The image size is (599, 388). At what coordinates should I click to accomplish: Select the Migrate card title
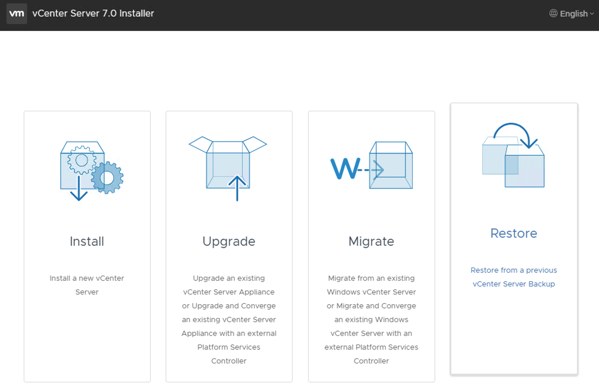371,242
